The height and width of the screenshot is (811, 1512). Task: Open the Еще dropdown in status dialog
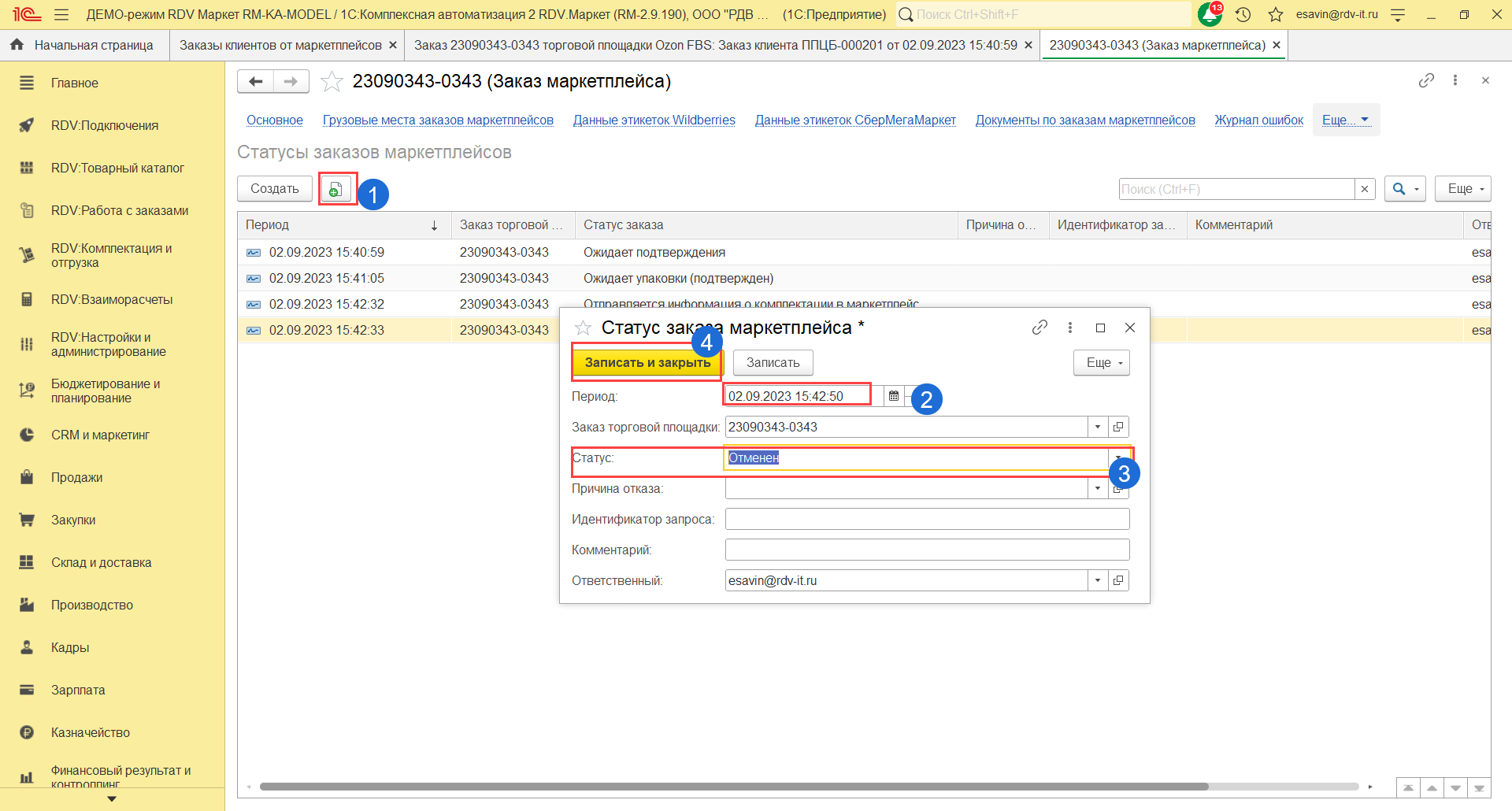click(x=1102, y=362)
